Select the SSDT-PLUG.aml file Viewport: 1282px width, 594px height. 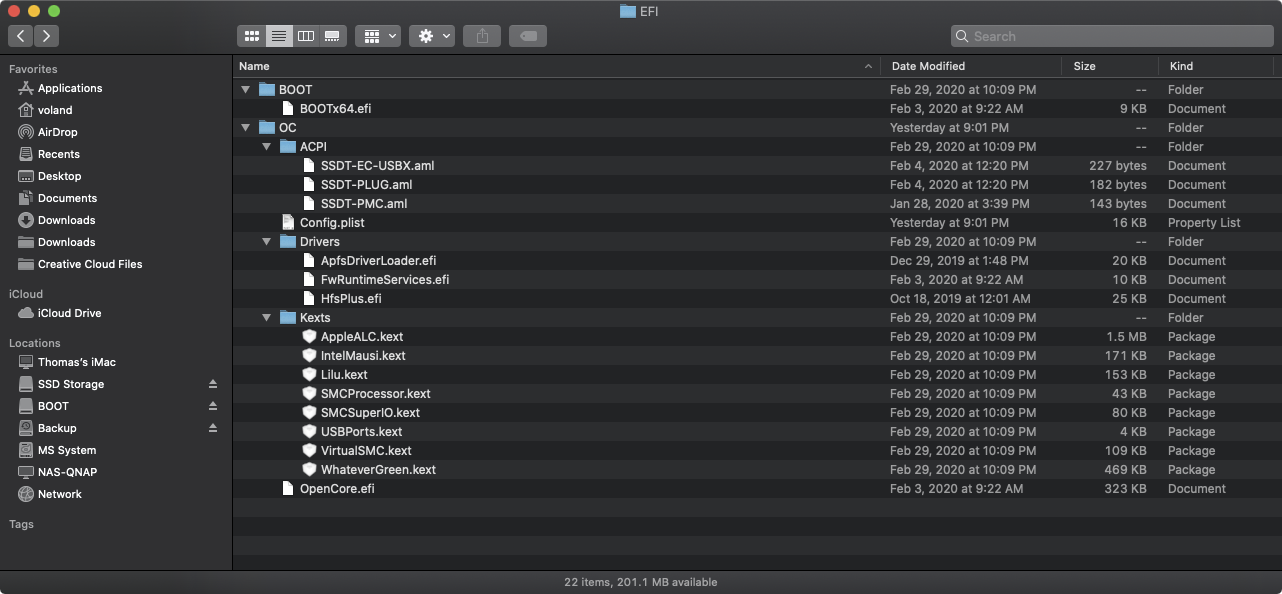coord(757,185)
